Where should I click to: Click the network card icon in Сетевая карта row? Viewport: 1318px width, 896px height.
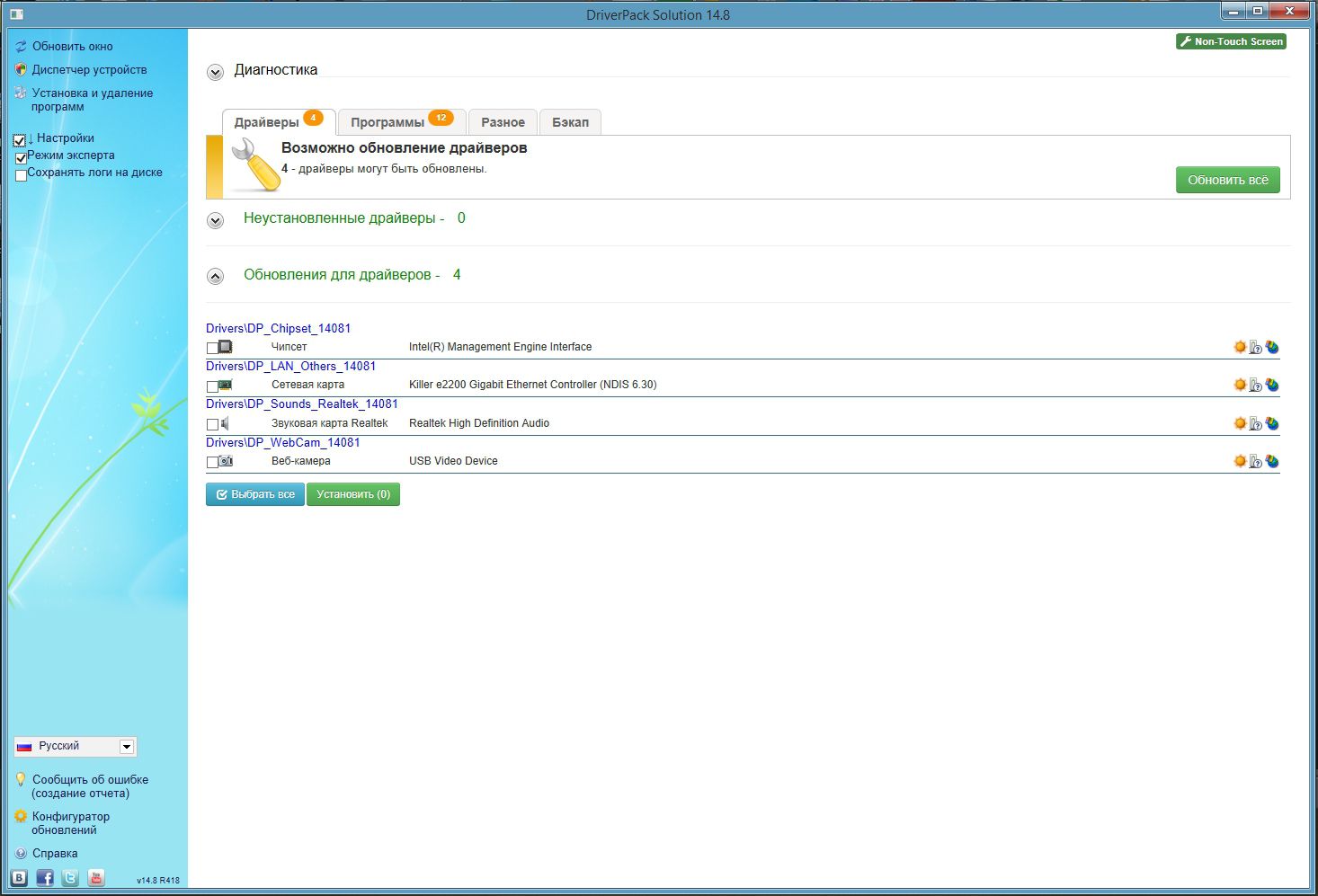pyautogui.click(x=225, y=385)
